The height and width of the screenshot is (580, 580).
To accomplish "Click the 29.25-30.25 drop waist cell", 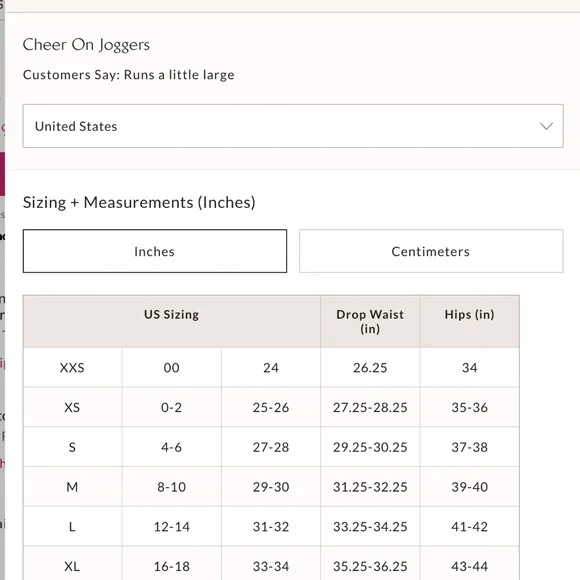I will pyautogui.click(x=370, y=447).
